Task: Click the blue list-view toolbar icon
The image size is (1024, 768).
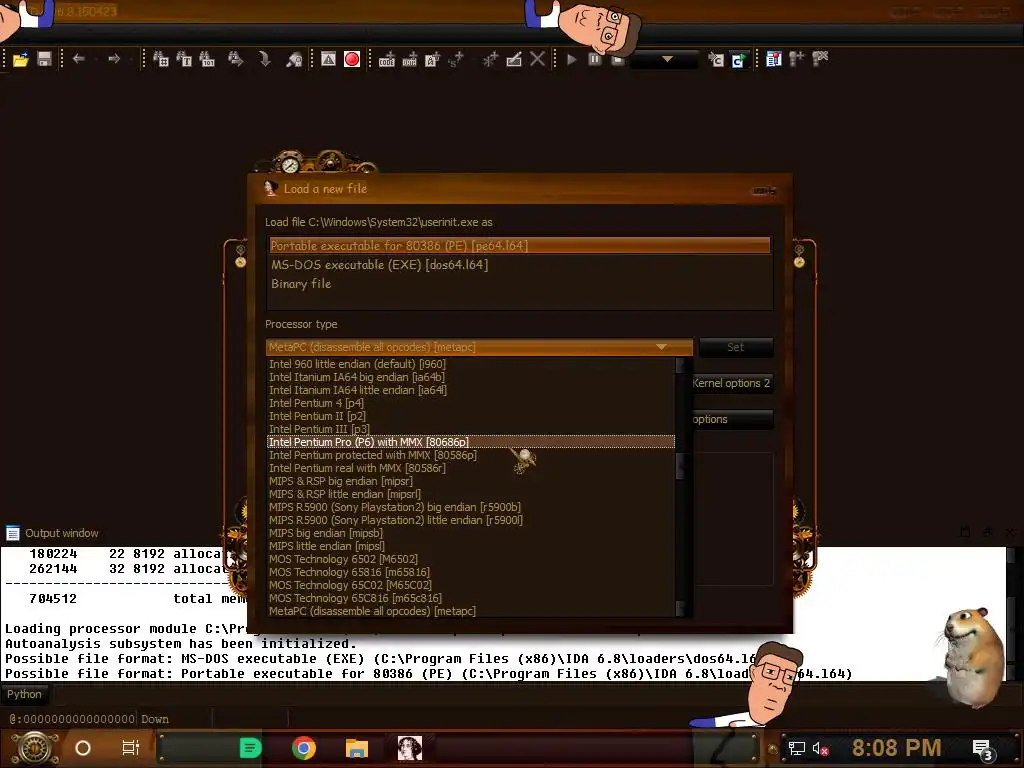Action: click(773, 59)
